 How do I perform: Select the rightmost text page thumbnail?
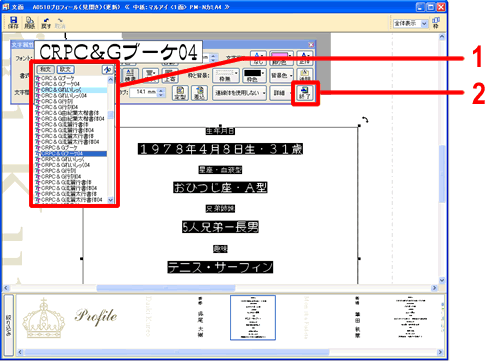(411, 318)
